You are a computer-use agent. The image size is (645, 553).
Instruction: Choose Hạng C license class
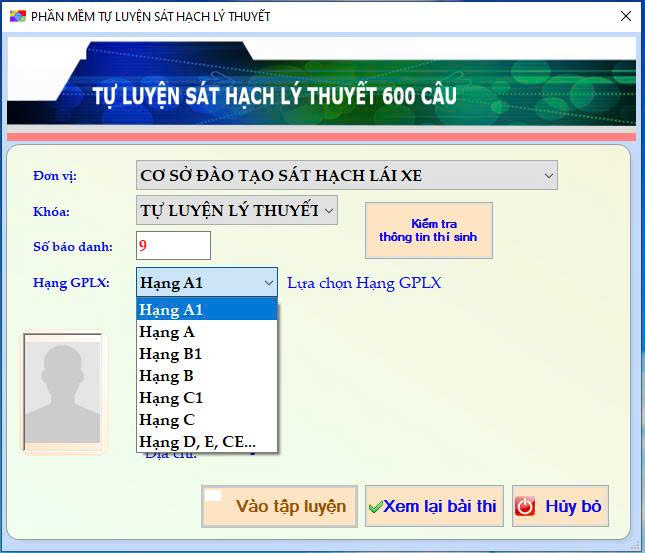[x=206, y=420]
